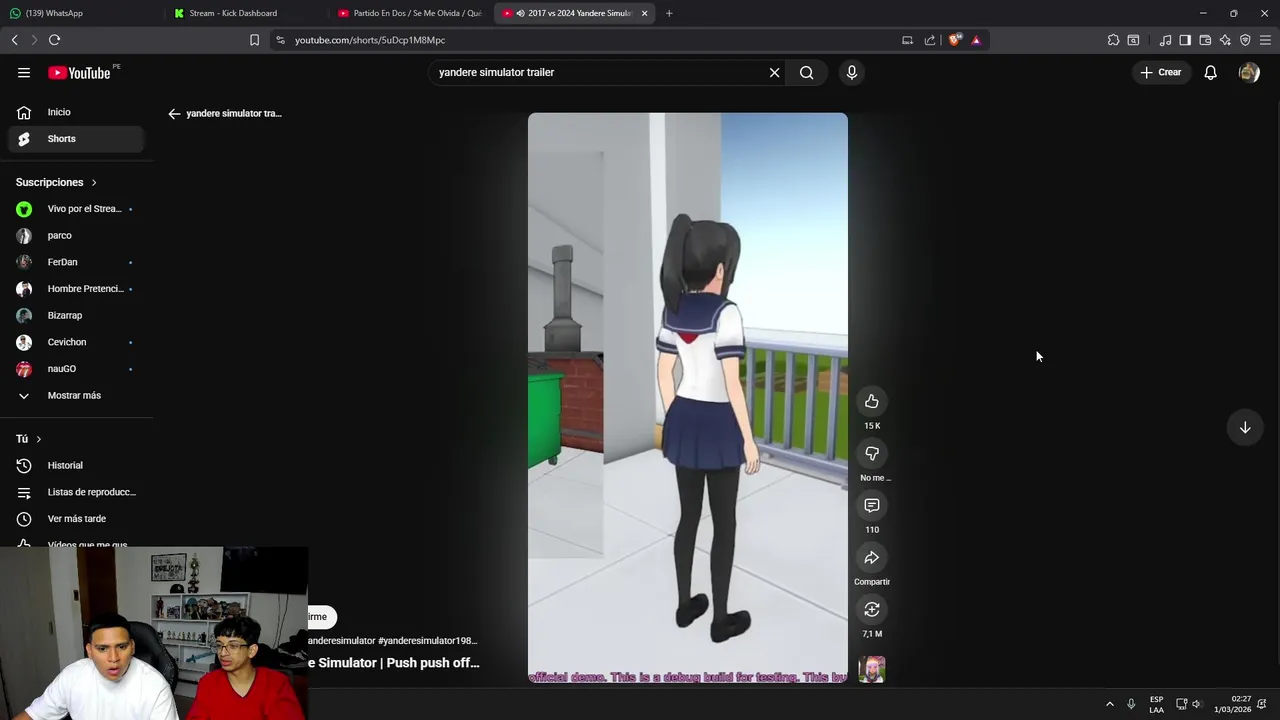Open the account avatar menu
Image resolution: width=1280 pixels, height=720 pixels.
pyautogui.click(x=1249, y=73)
